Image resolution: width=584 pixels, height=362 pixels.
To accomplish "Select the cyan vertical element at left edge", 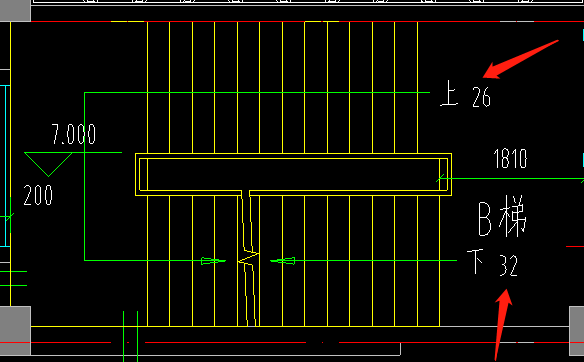I will tap(5, 166).
